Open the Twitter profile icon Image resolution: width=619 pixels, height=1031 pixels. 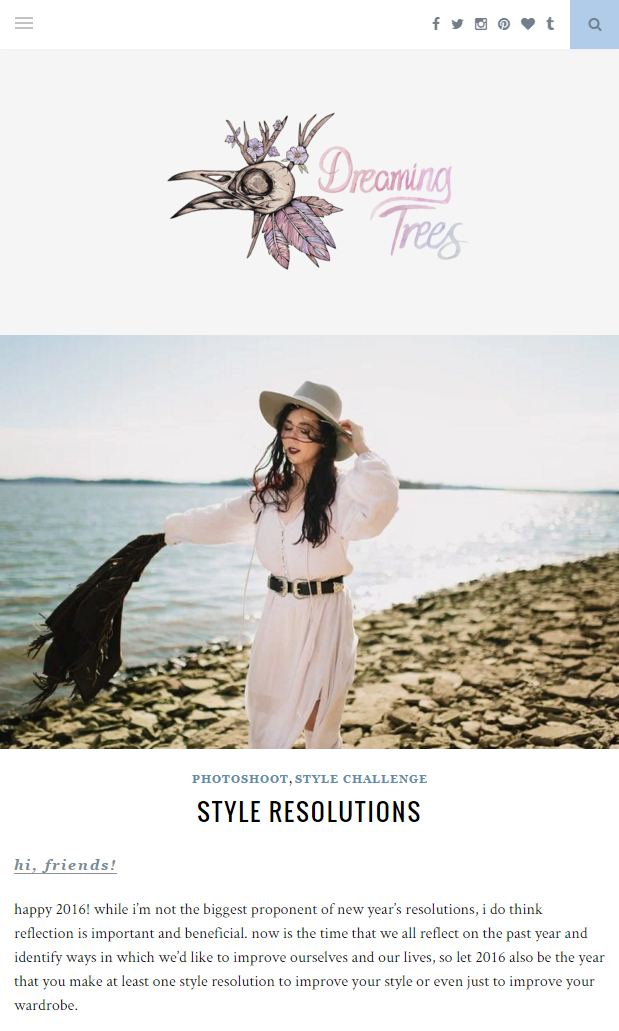pos(457,24)
